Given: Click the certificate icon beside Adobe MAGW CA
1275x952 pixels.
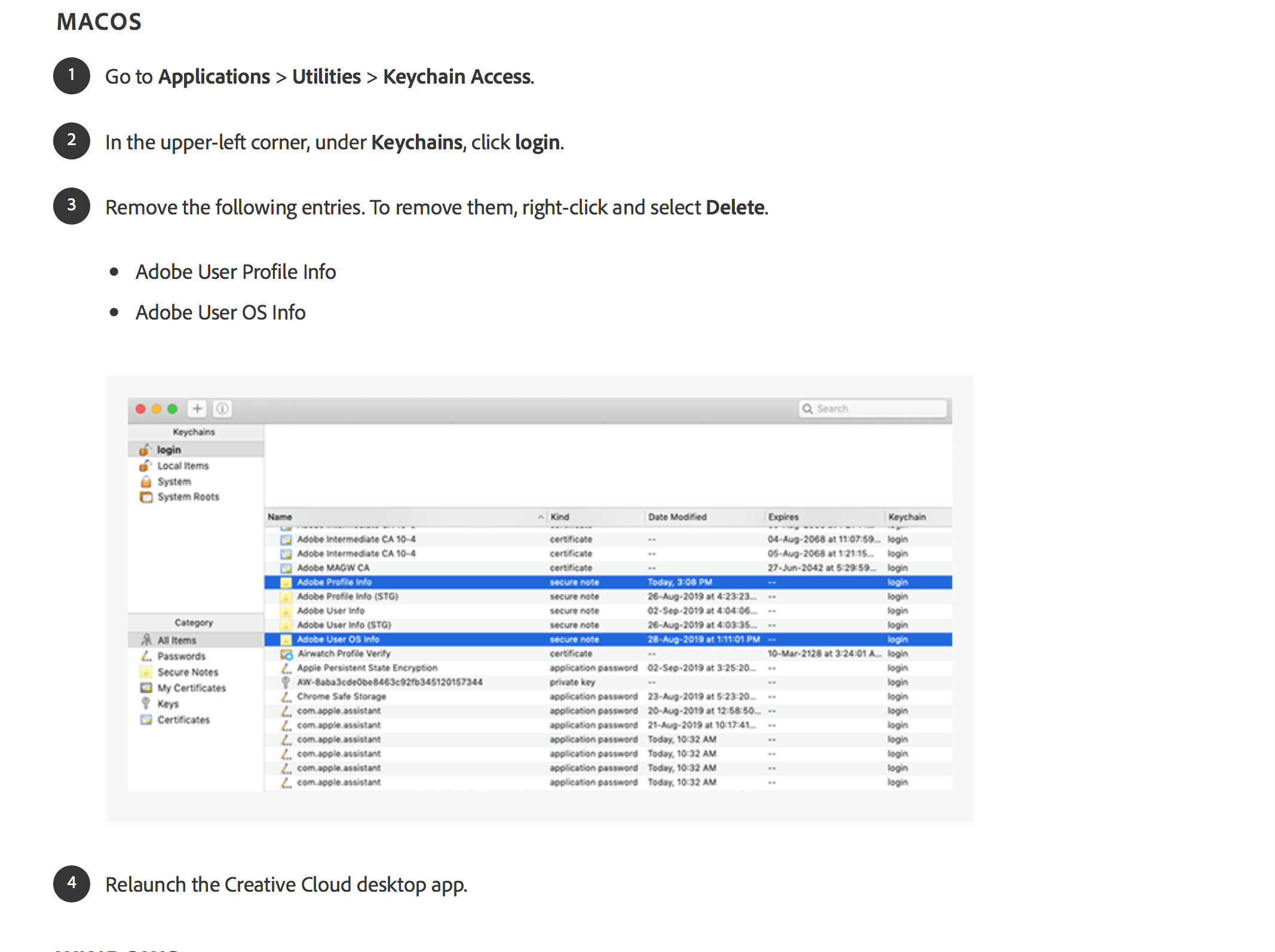Looking at the screenshot, I should point(285,567).
